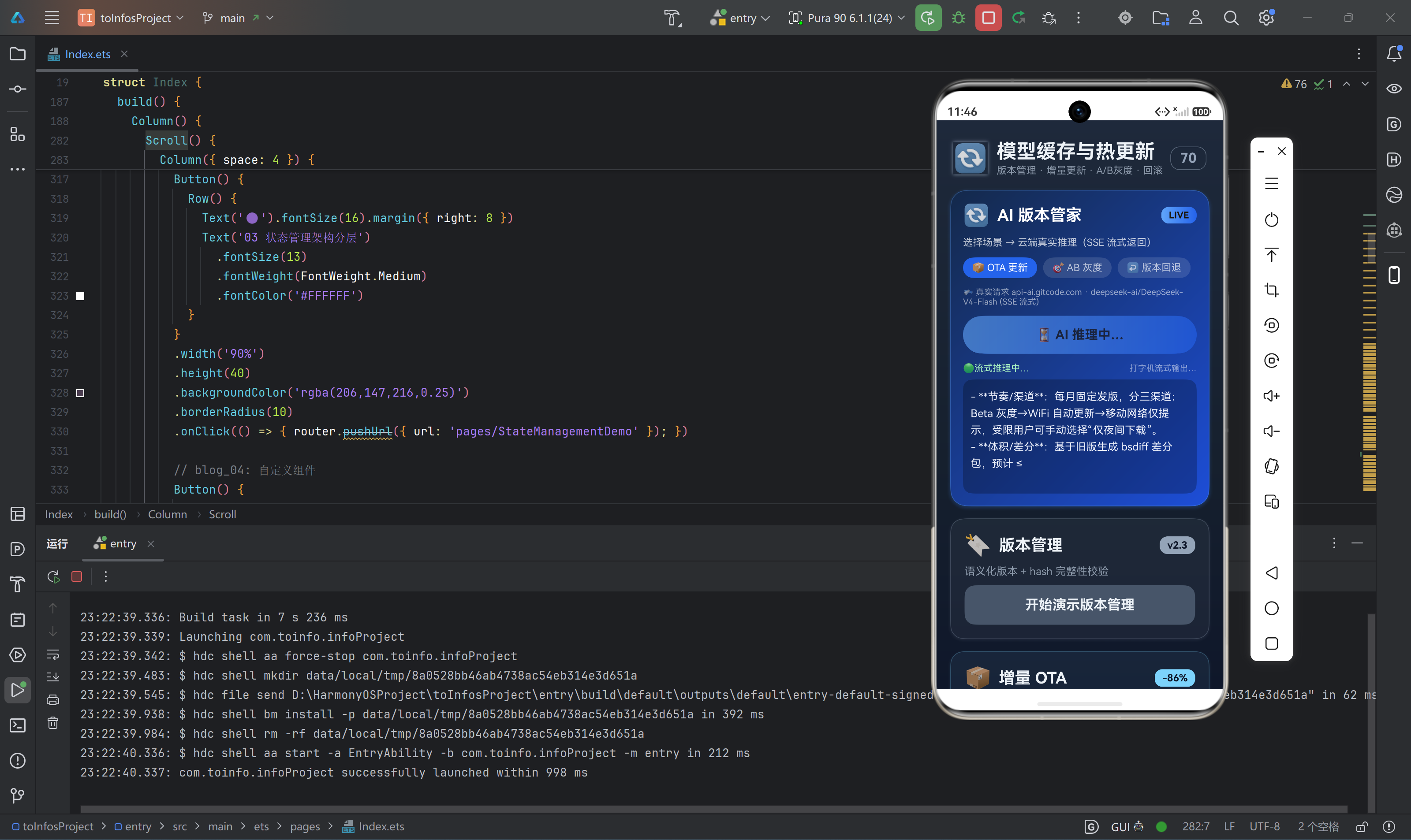Image resolution: width=1411 pixels, height=840 pixels.
Task: Open IDE settings gear
Action: (1266, 18)
